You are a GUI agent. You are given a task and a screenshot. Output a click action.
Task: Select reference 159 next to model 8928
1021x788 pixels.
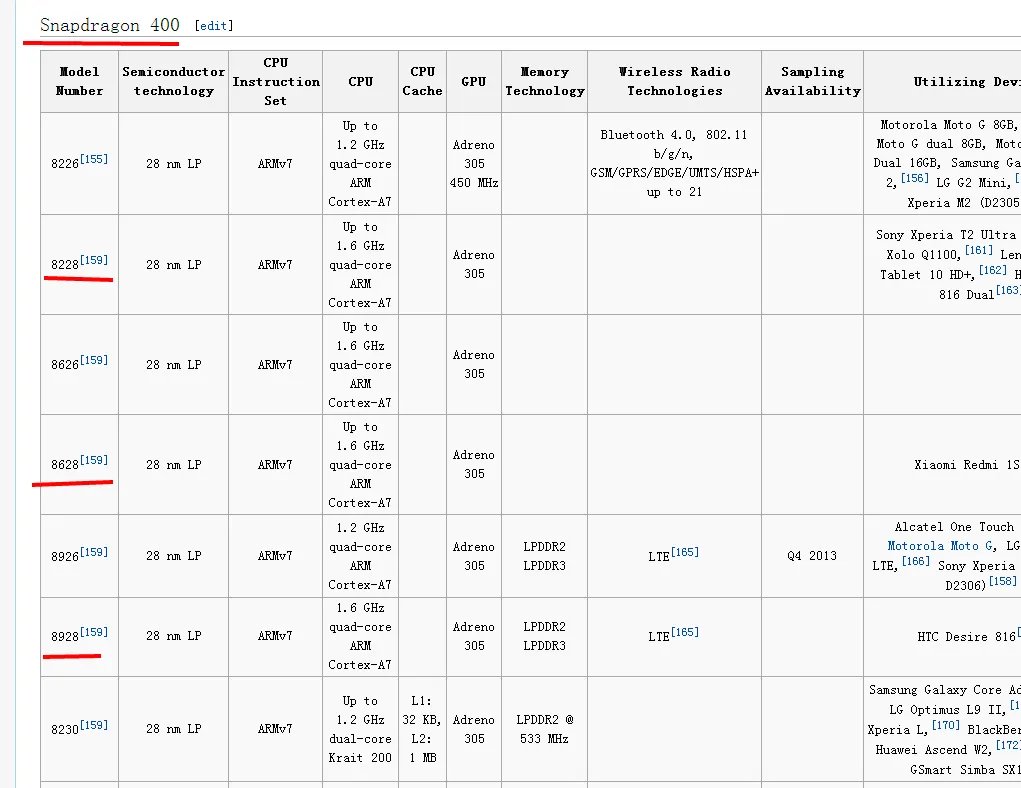coord(94,632)
